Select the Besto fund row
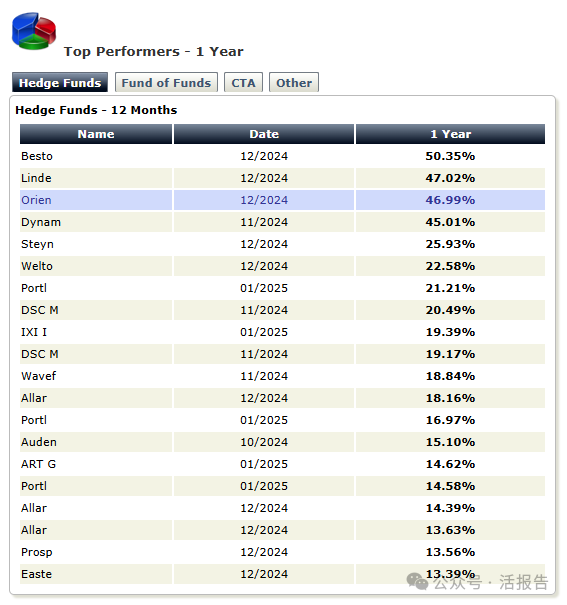This screenshot has height=605, width=567. point(282,156)
